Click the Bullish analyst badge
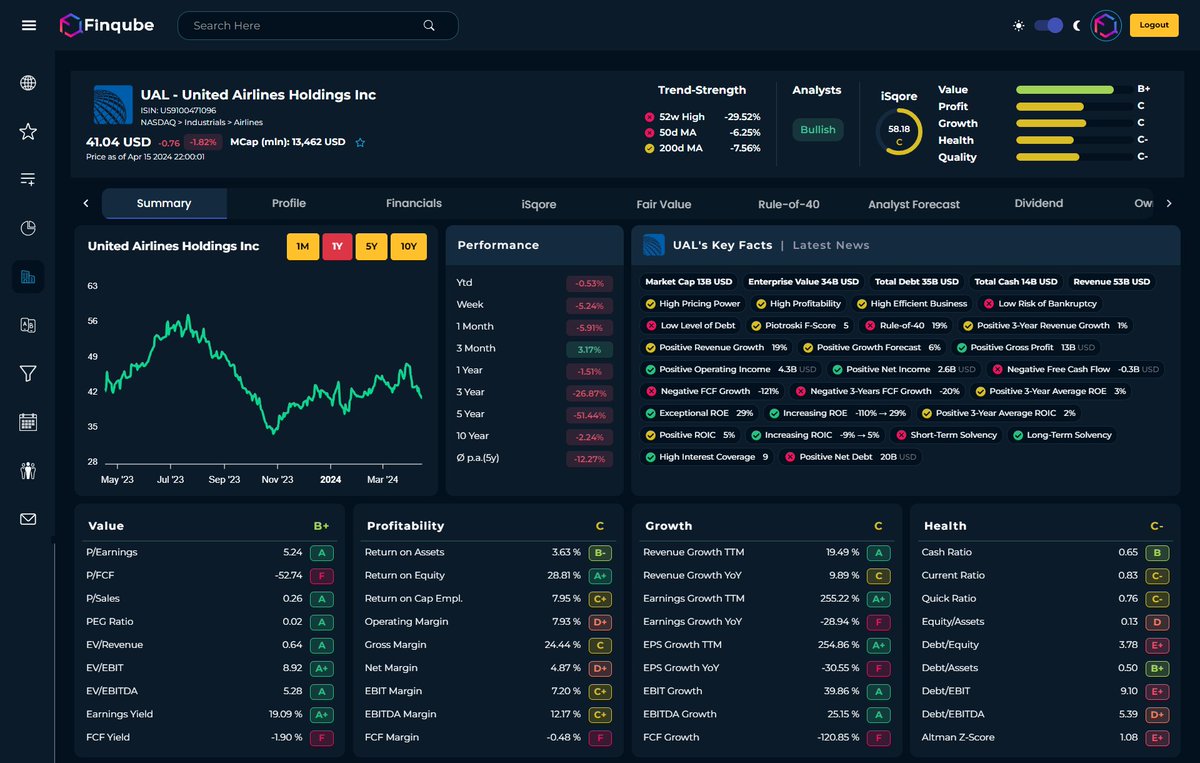 point(818,130)
